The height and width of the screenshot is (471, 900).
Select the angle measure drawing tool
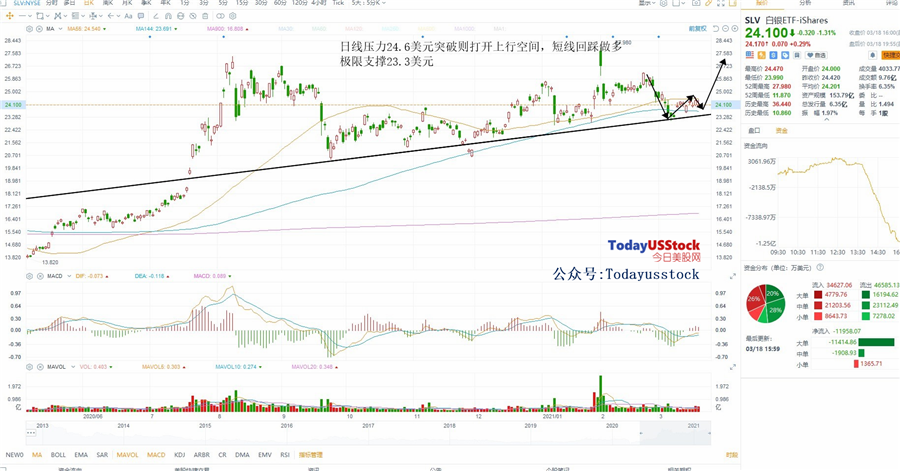156,16
